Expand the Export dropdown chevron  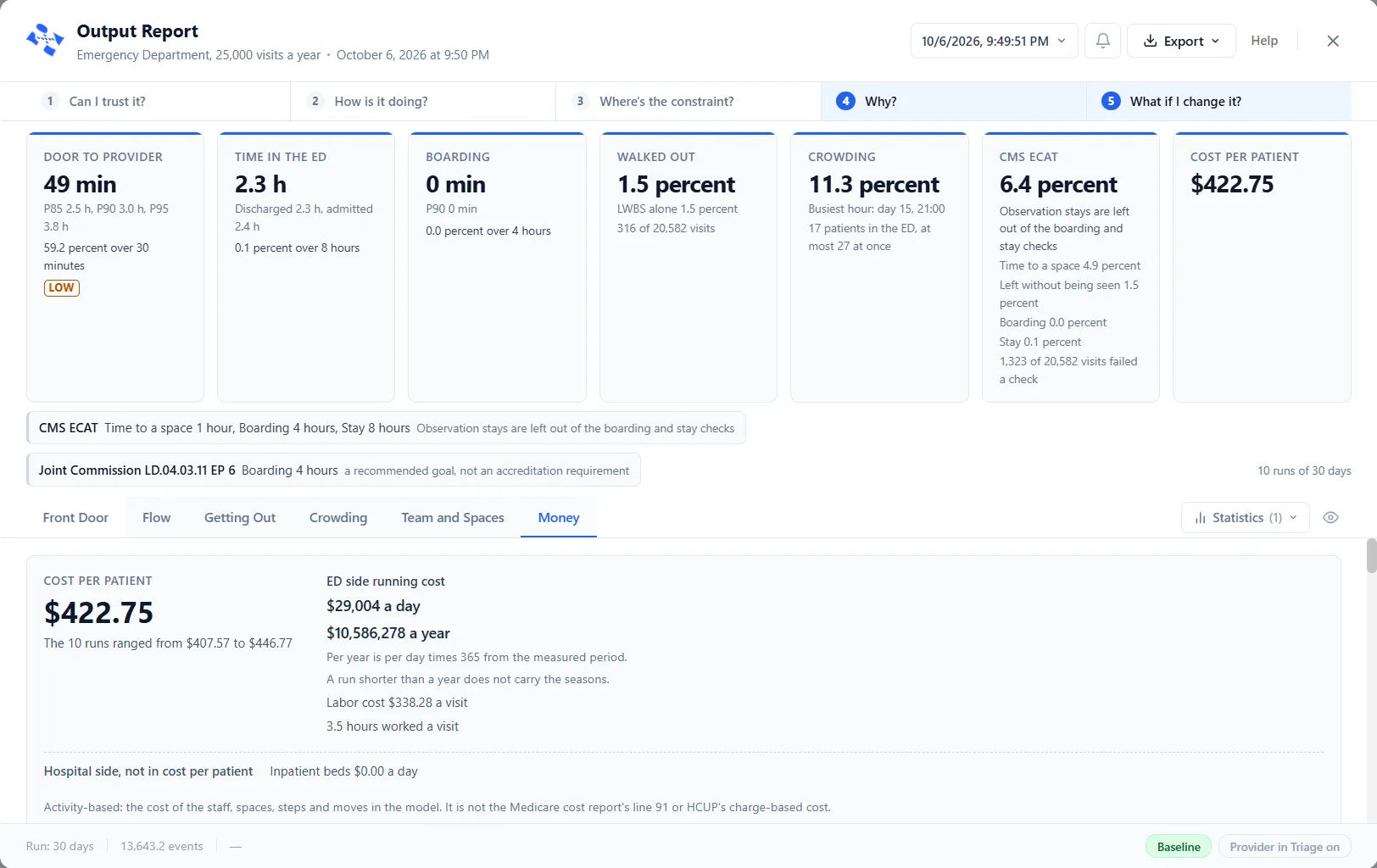point(1215,41)
